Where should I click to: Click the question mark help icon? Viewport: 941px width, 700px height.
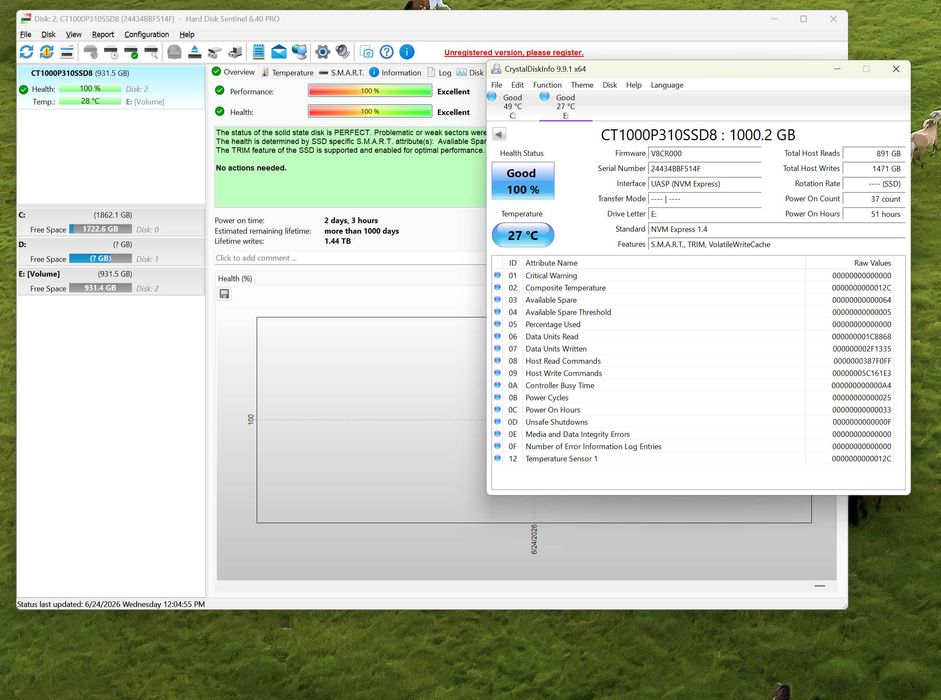click(386, 52)
